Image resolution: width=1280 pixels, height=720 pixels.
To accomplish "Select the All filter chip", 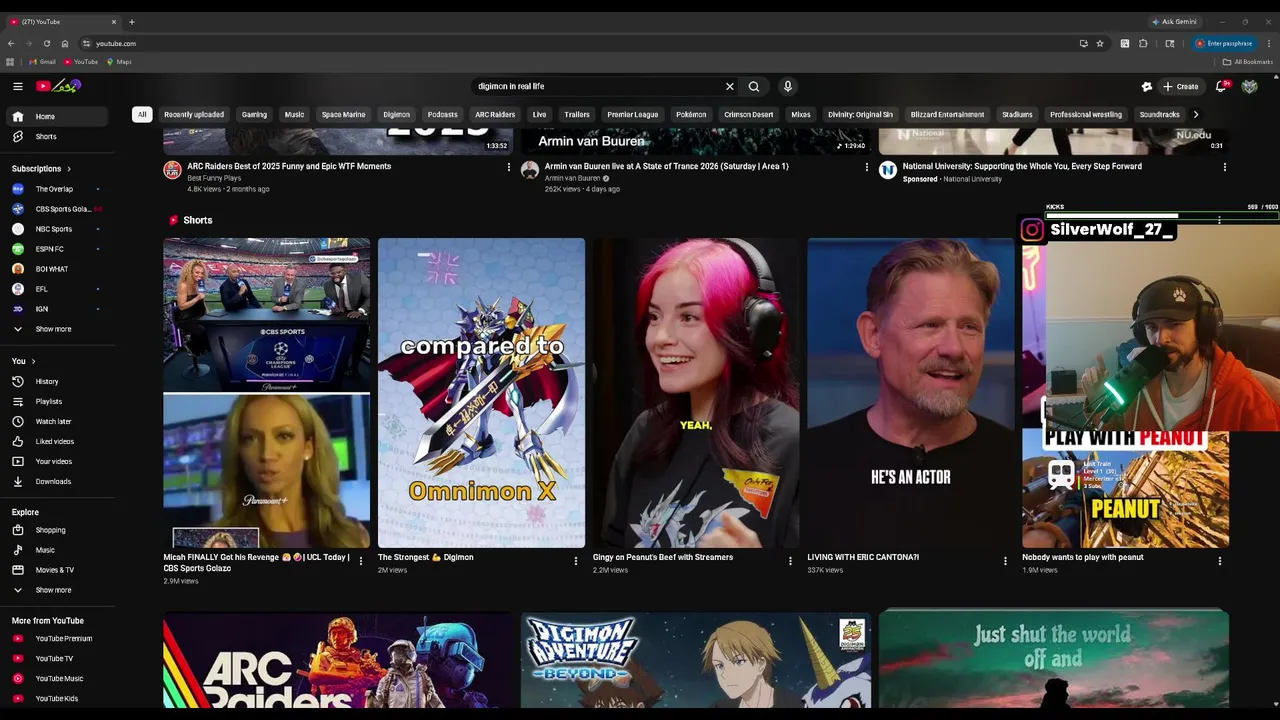I will pos(142,114).
